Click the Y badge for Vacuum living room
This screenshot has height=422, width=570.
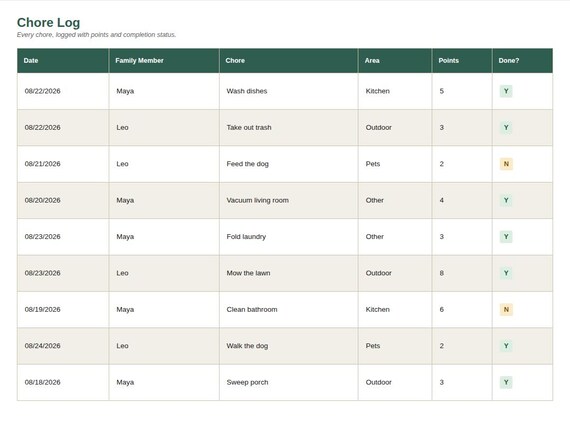(x=506, y=200)
